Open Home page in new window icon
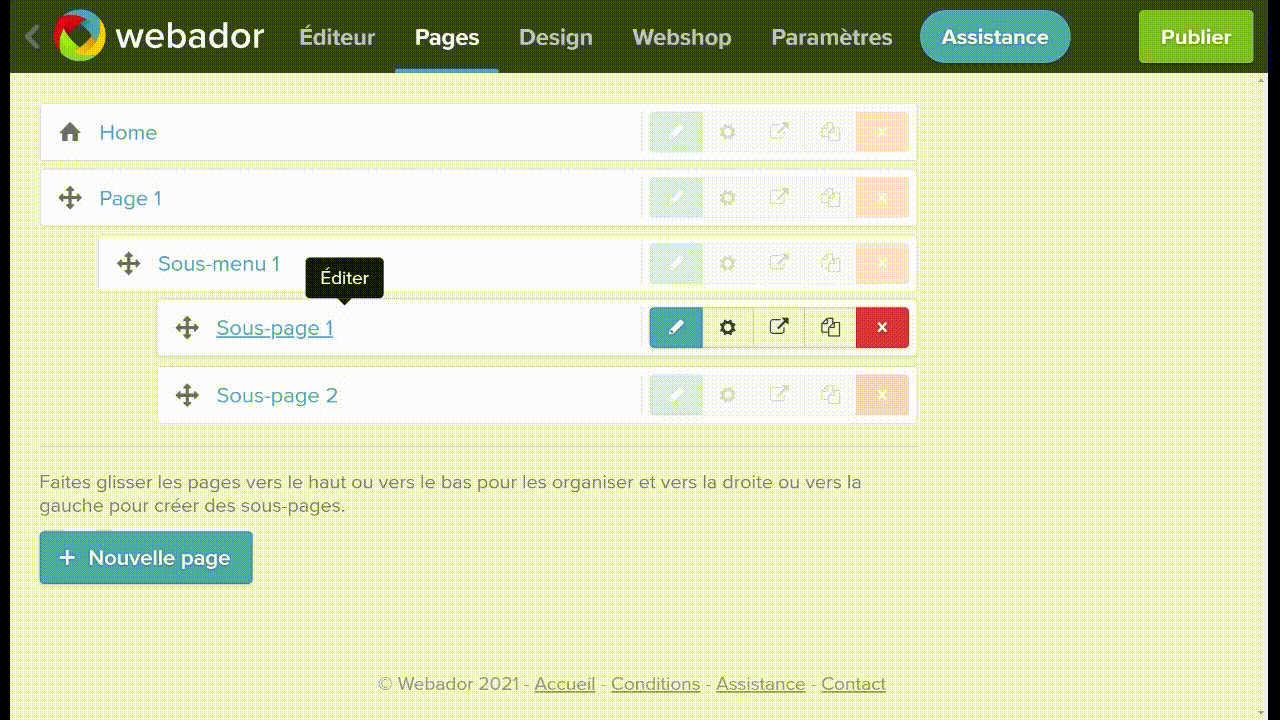The width and height of the screenshot is (1280, 720). (779, 132)
